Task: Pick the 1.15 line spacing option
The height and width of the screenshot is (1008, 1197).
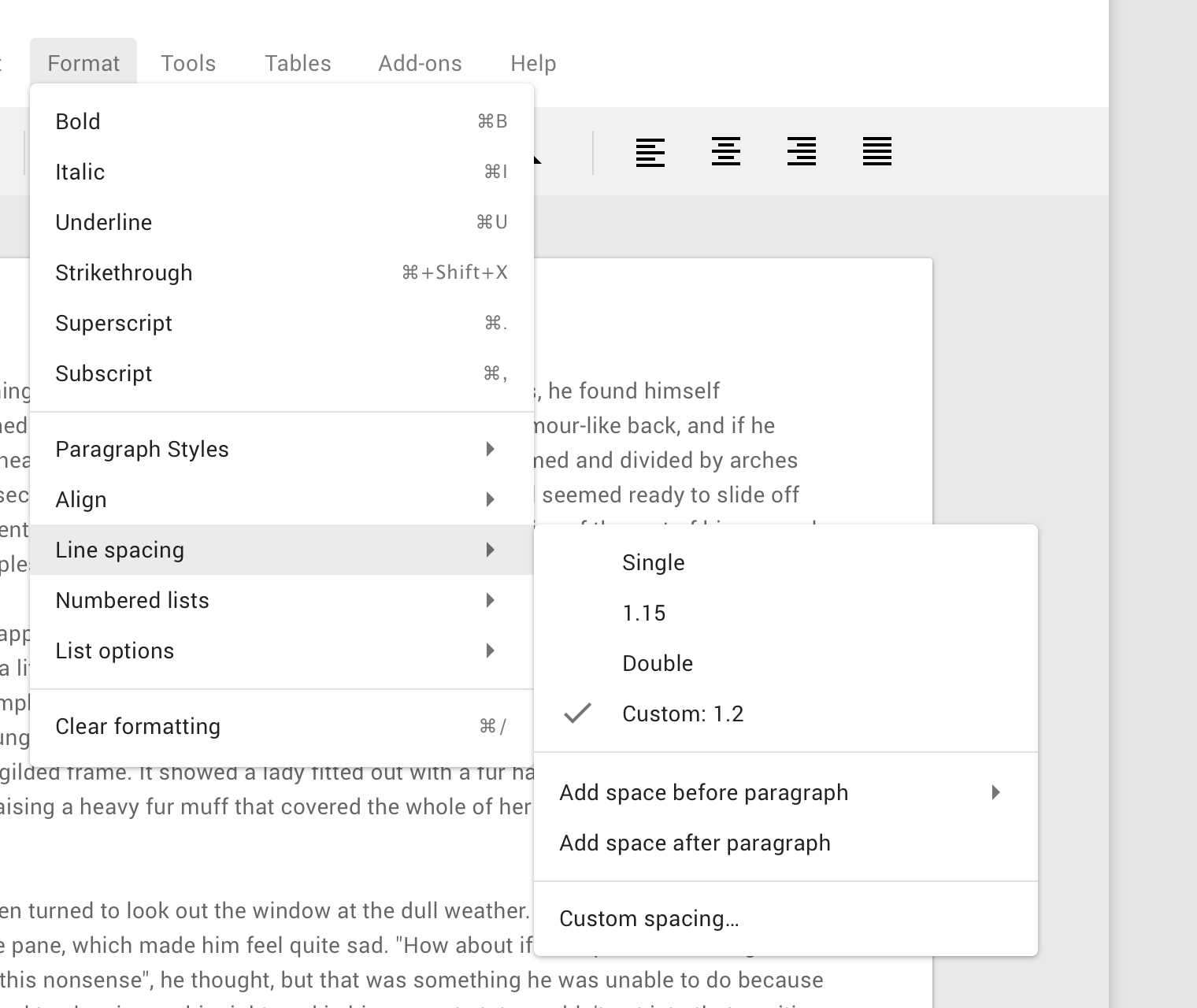Action: point(643,613)
